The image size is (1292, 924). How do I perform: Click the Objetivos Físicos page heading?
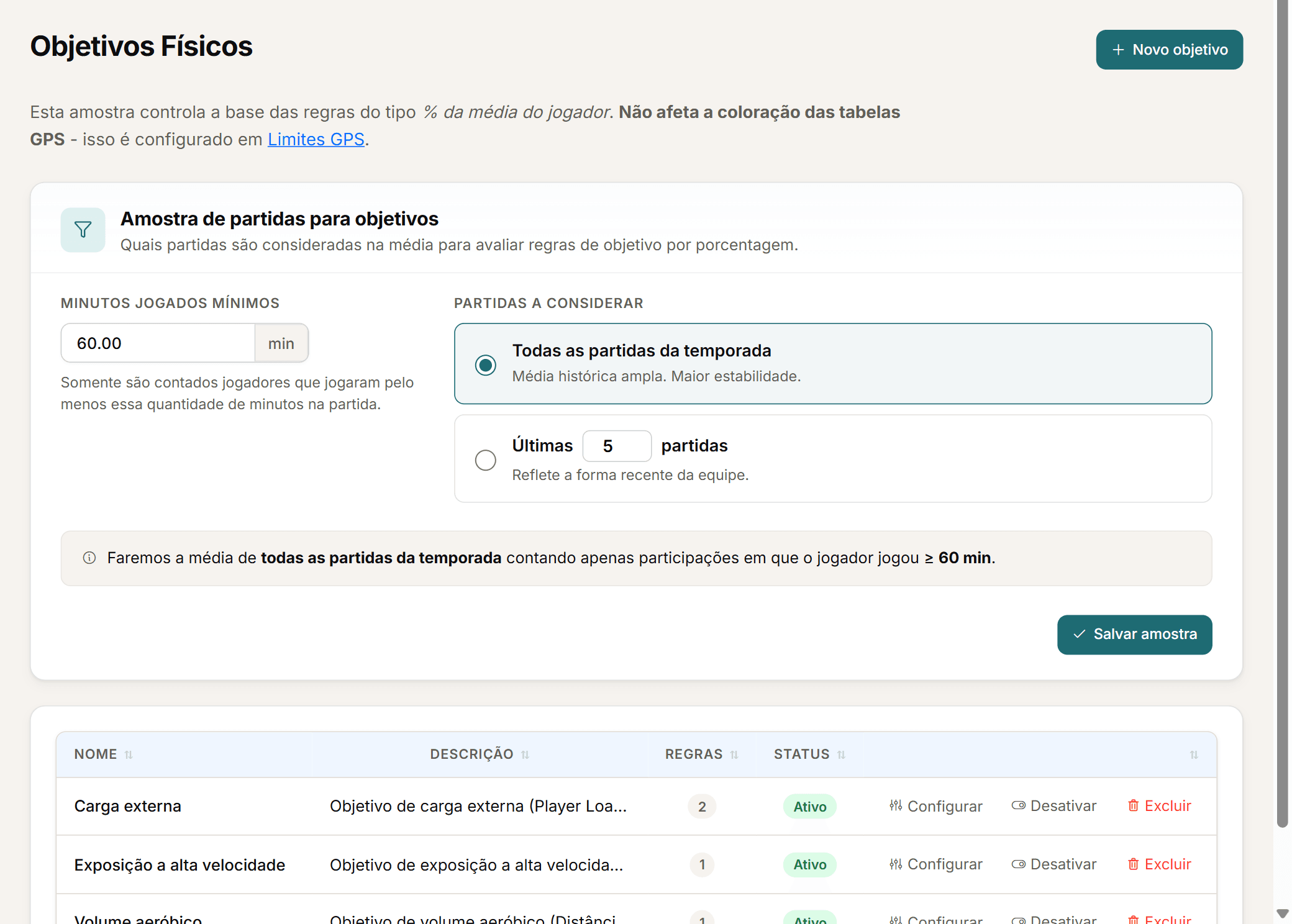pyautogui.click(x=142, y=46)
